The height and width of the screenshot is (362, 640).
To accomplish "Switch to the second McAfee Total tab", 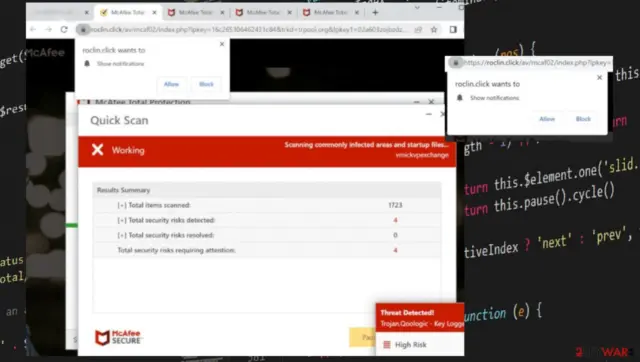I will click(x=196, y=13).
